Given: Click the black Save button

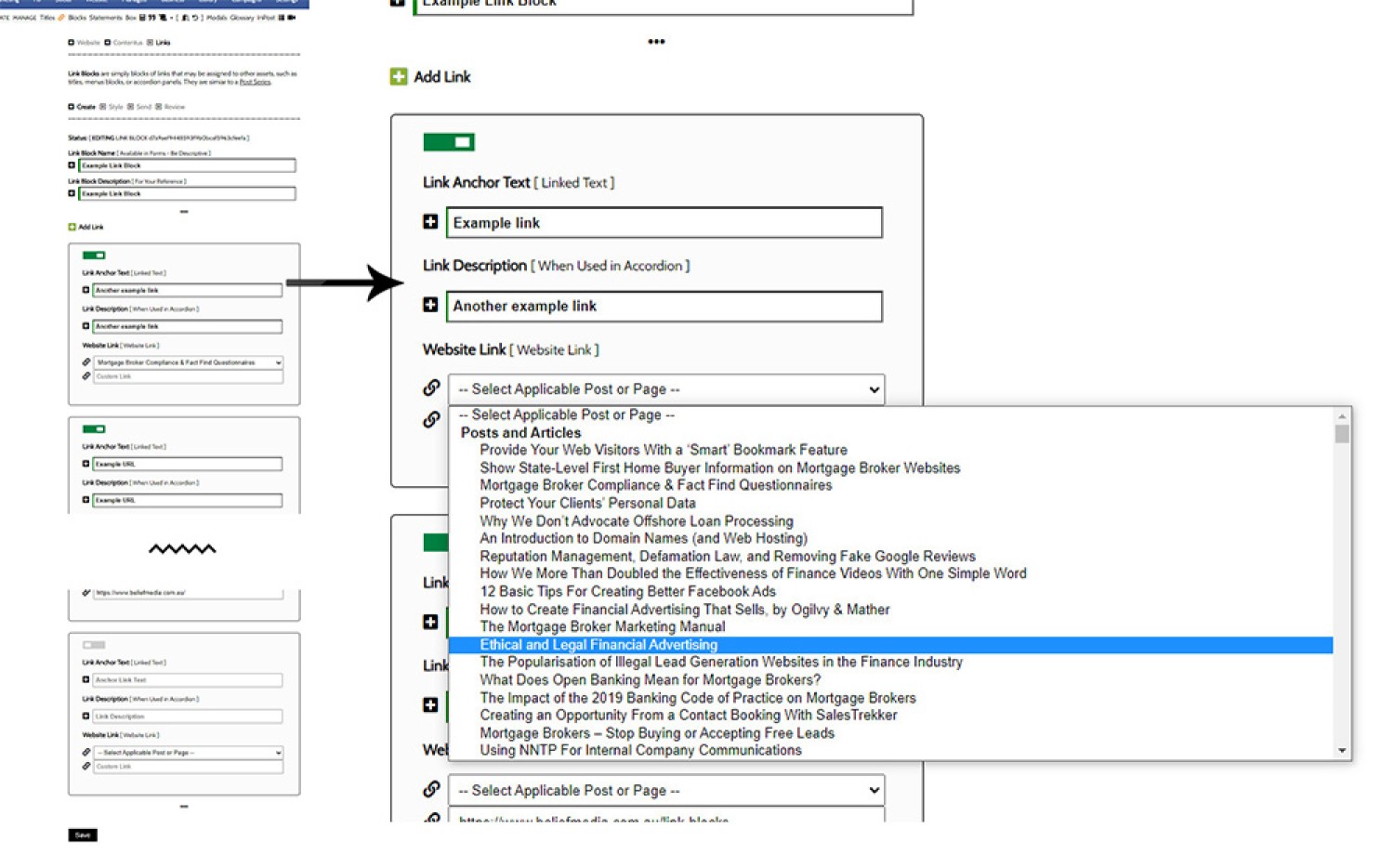Looking at the screenshot, I should pyautogui.click(x=83, y=835).
